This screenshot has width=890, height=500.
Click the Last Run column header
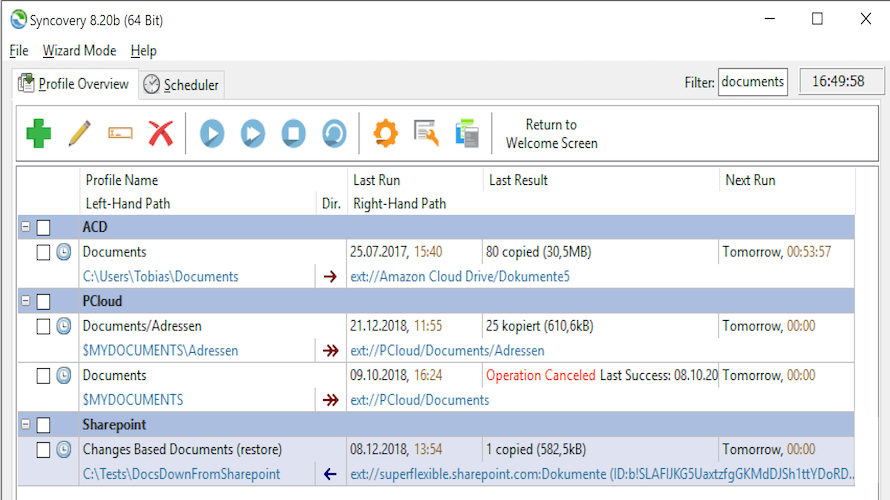coord(377,180)
